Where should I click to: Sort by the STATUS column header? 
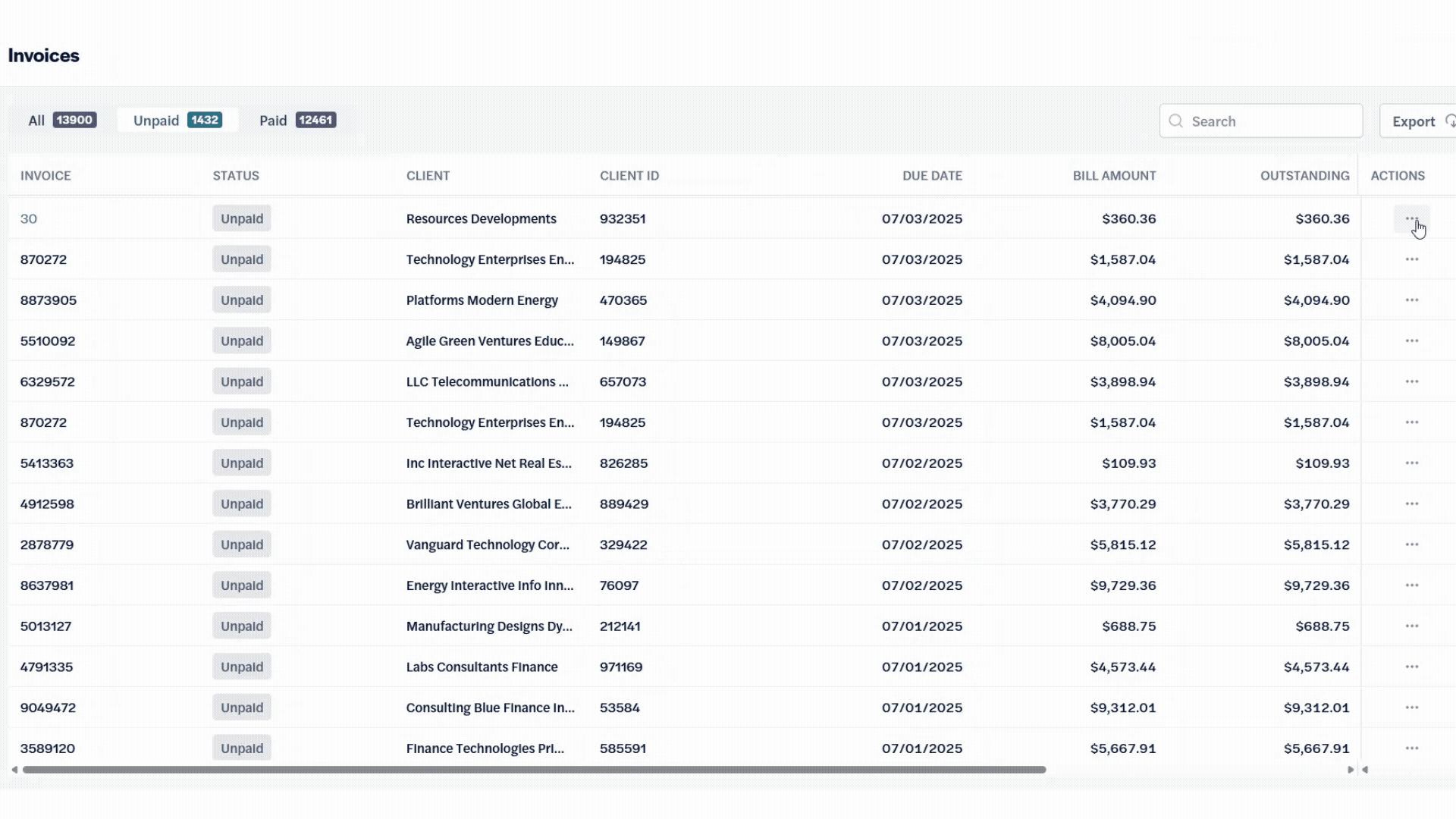point(236,176)
